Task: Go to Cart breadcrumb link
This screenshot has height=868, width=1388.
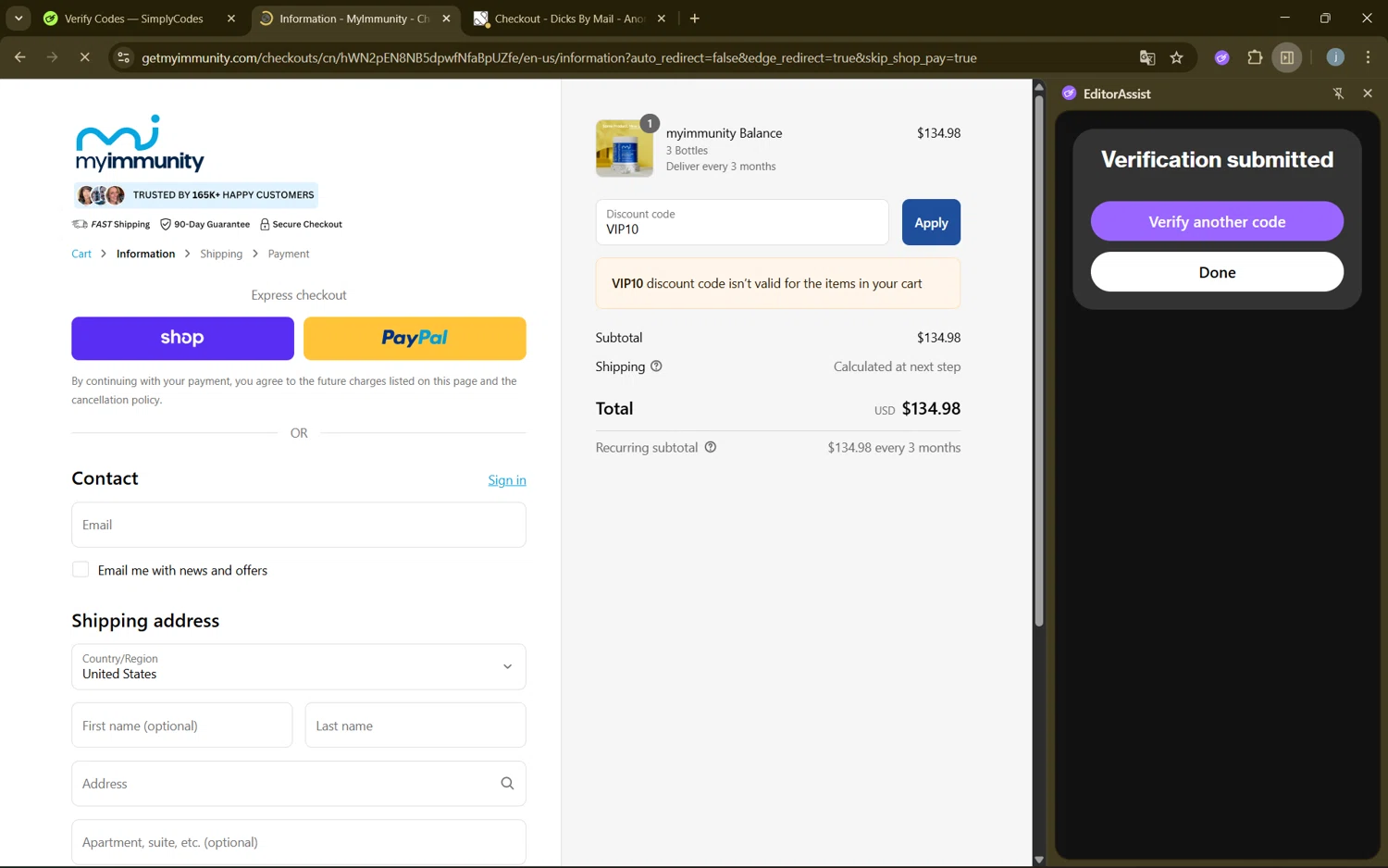Action: click(81, 254)
